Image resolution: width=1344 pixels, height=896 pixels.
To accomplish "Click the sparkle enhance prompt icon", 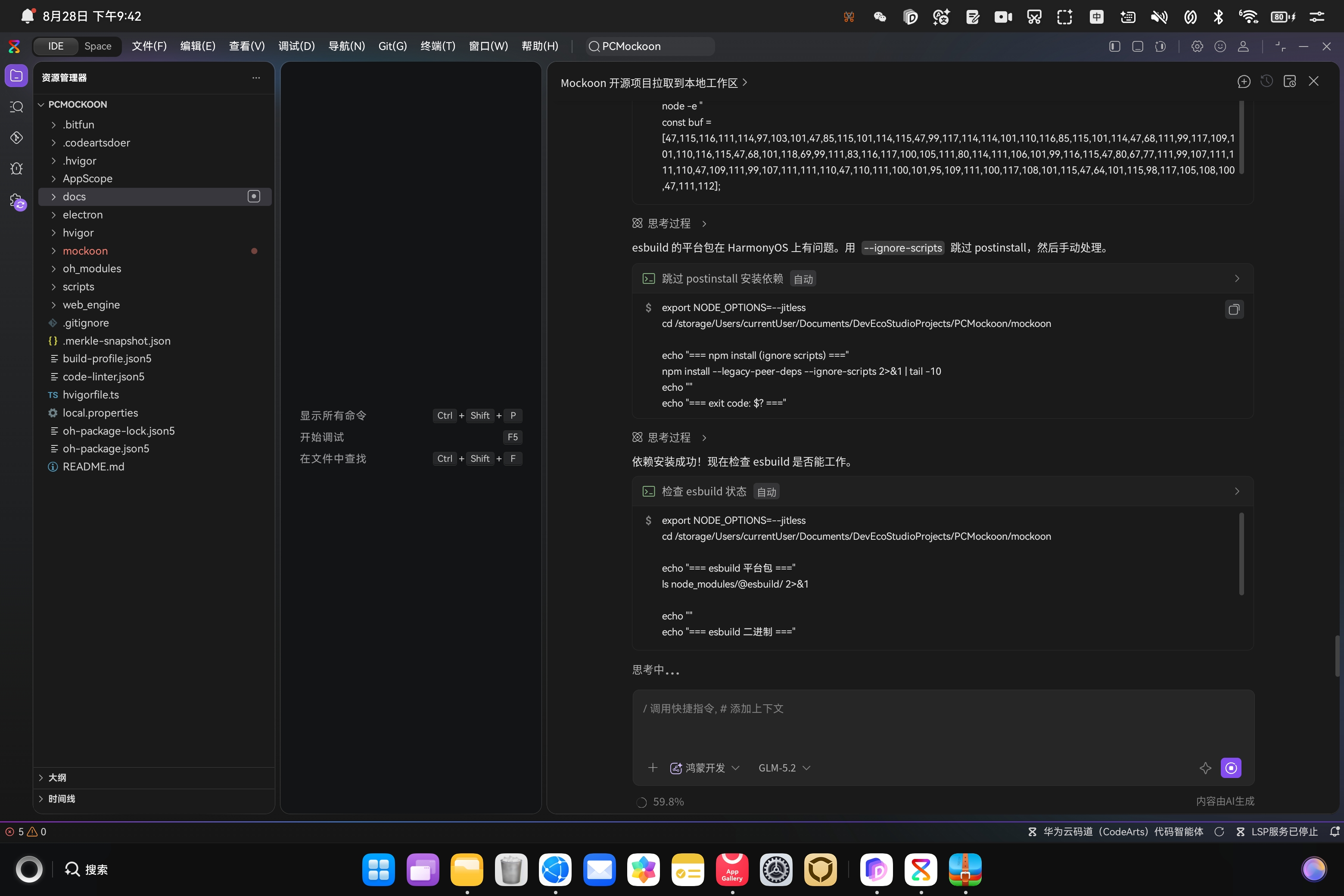I will (1205, 768).
